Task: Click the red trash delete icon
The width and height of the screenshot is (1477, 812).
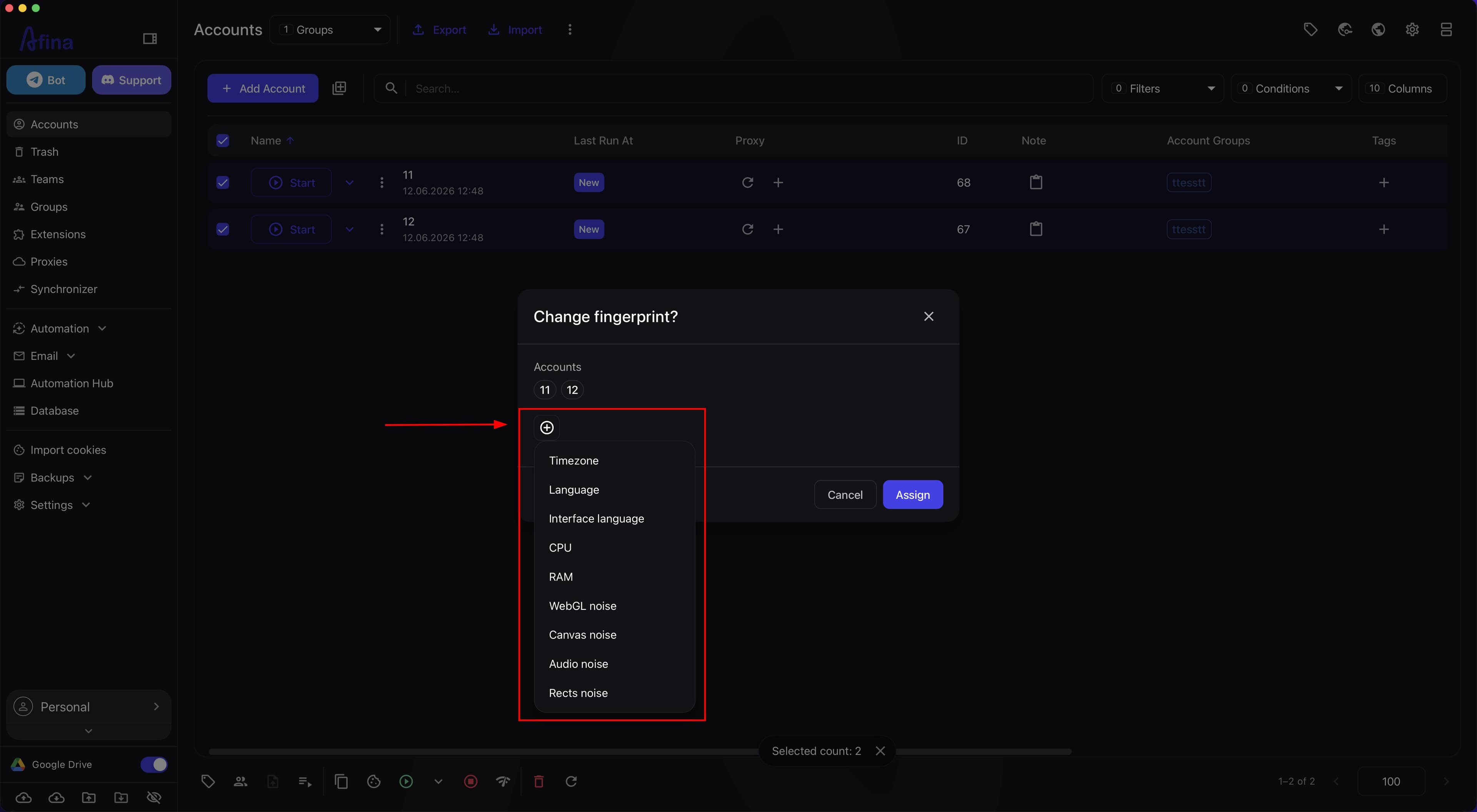Action: (x=539, y=781)
